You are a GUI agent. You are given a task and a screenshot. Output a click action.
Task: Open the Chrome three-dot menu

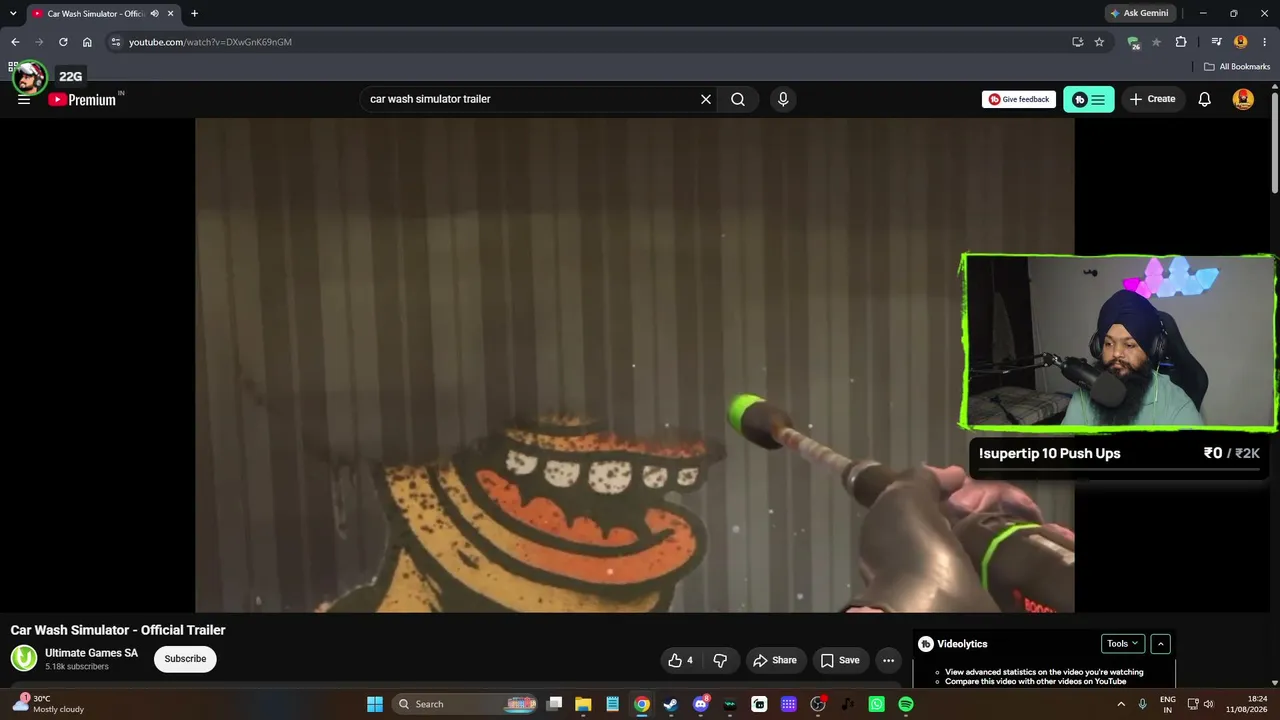click(1264, 42)
